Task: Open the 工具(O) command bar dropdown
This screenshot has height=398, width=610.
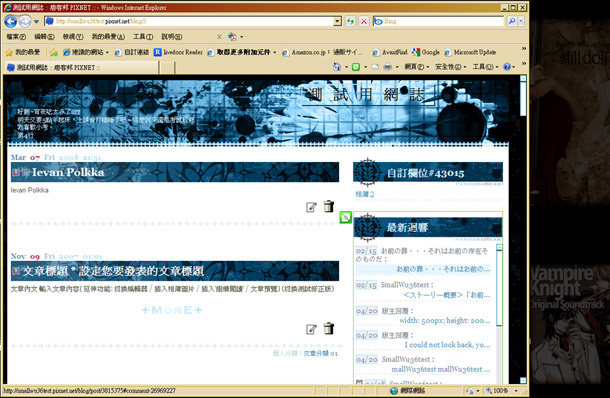Action: (x=485, y=67)
